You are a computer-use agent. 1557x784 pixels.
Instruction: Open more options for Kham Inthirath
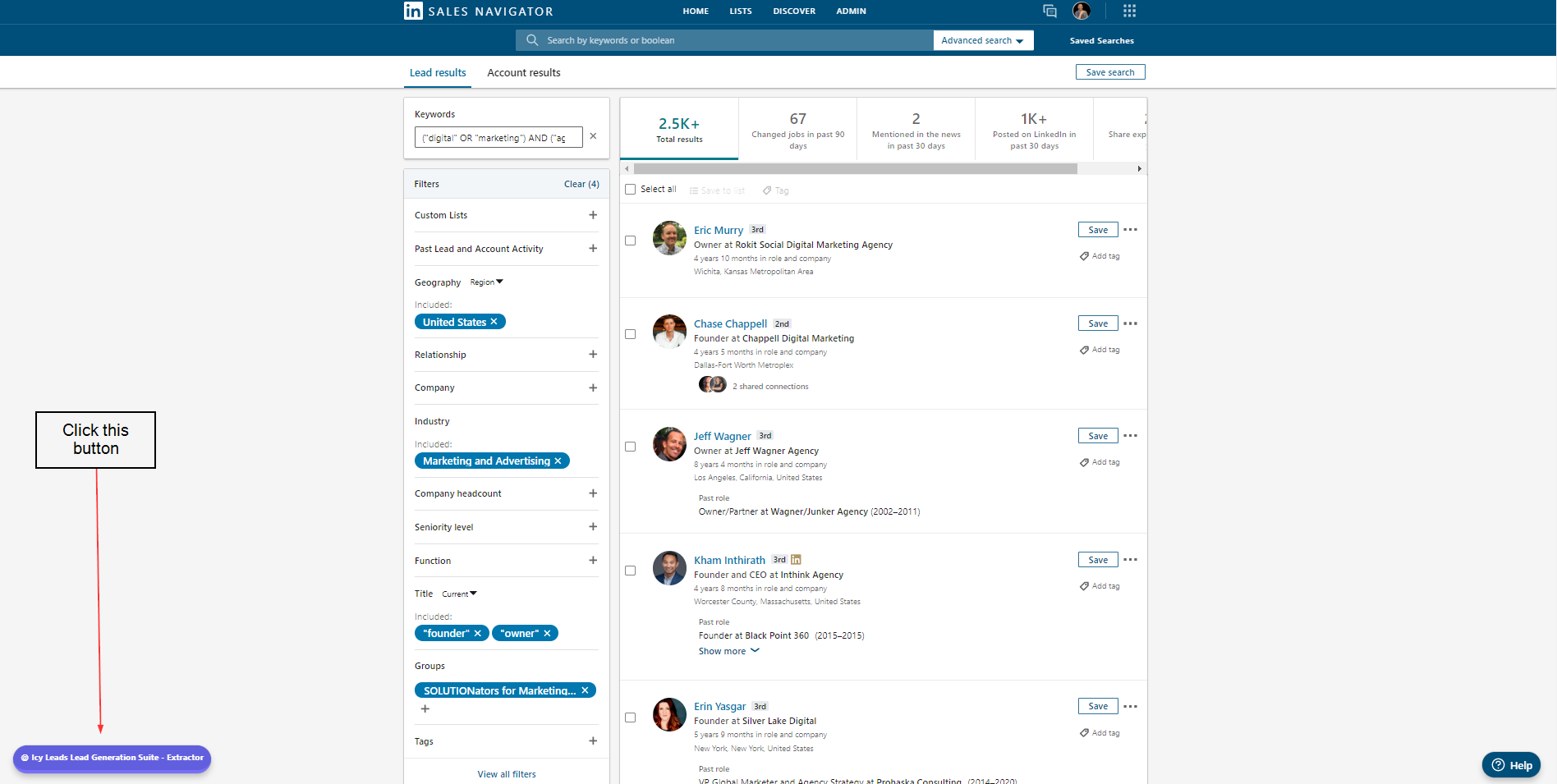click(1130, 560)
